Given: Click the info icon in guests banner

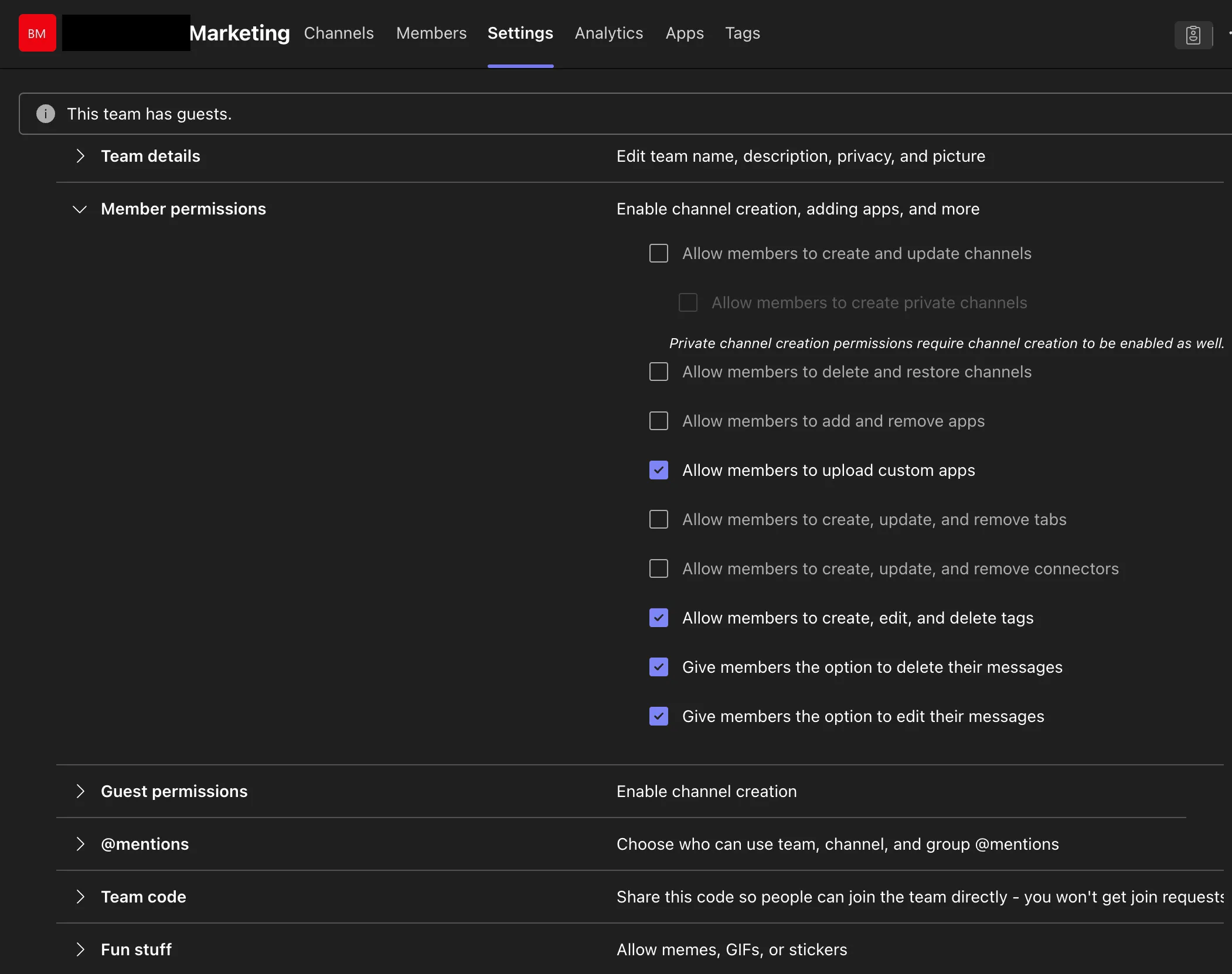Looking at the screenshot, I should tap(46, 114).
